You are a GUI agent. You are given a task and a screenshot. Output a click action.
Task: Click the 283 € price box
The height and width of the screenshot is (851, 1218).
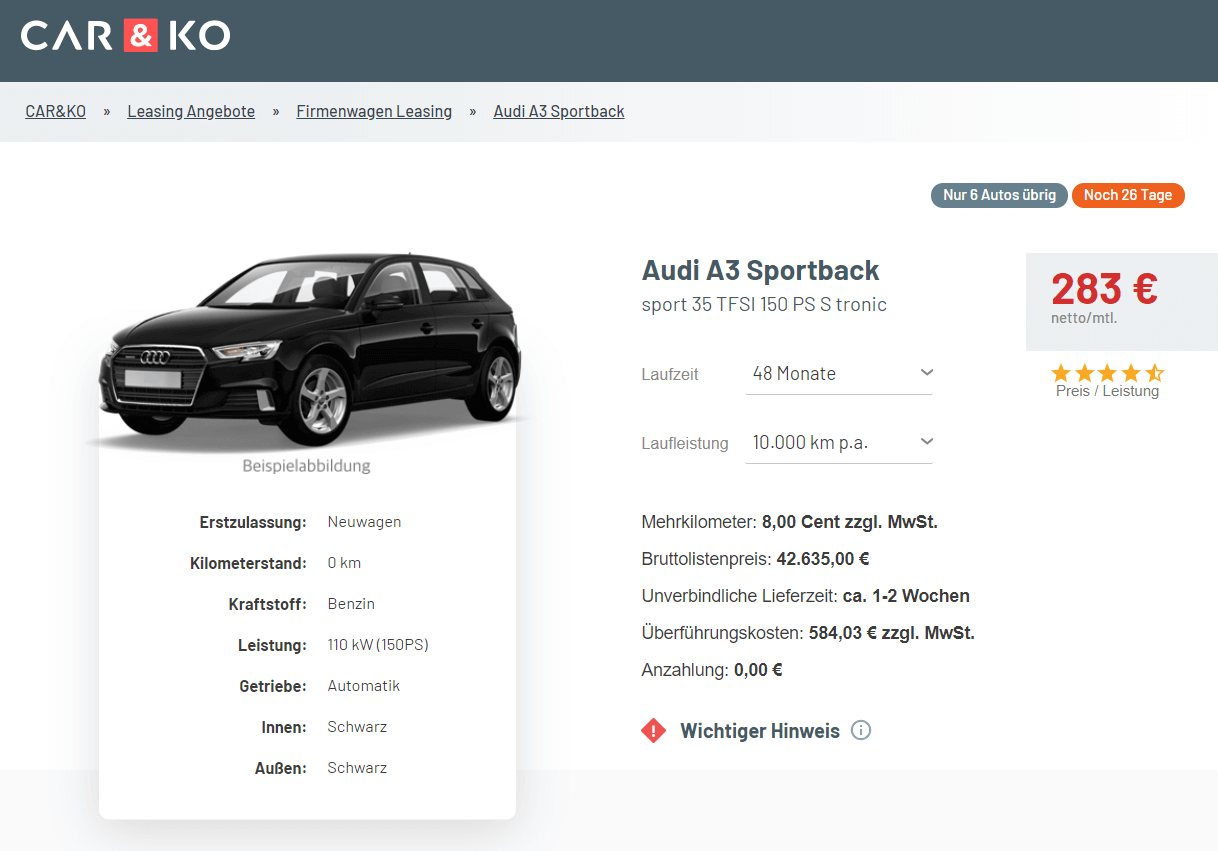point(1122,302)
